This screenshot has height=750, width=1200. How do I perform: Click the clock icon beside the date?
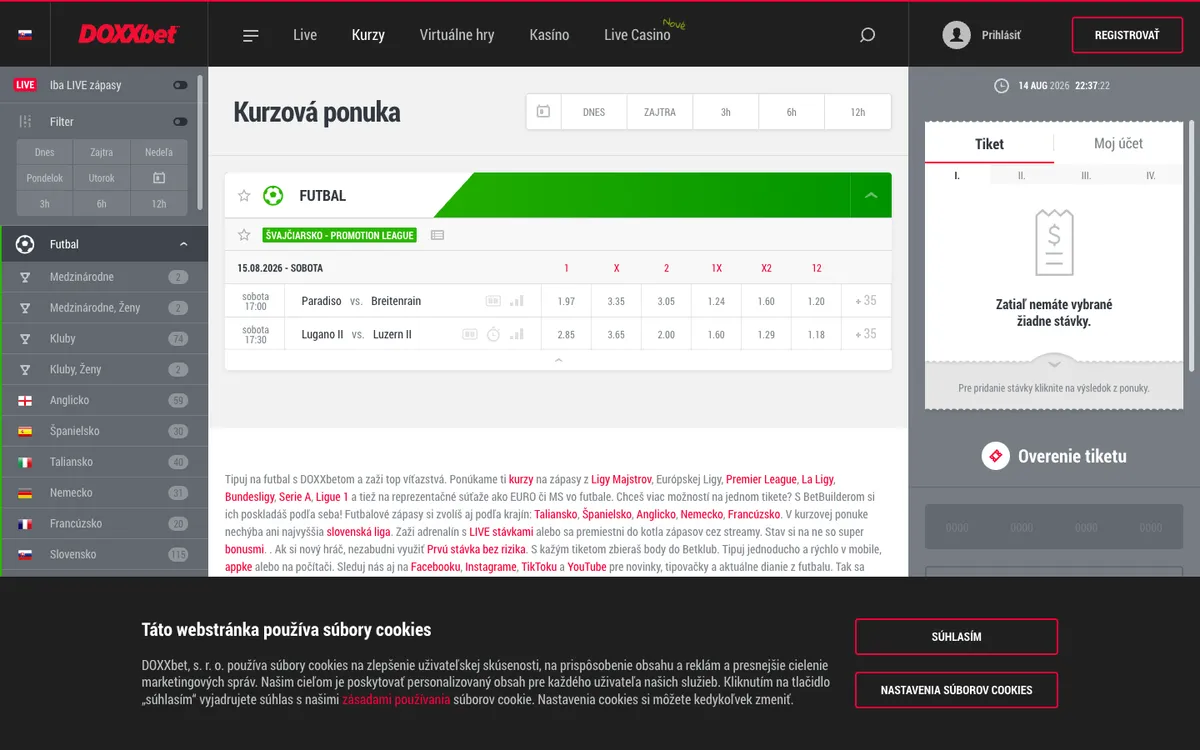(x=1001, y=86)
